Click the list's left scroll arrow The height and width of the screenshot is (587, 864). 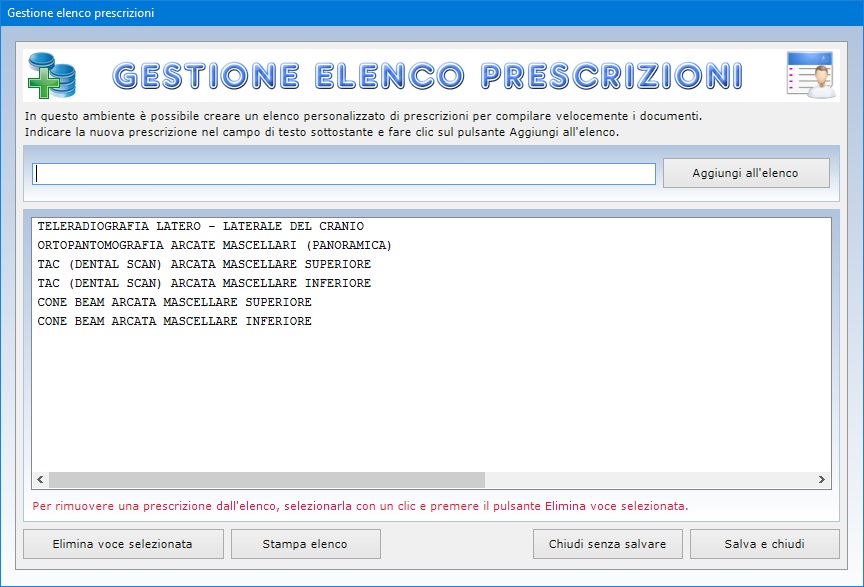40,480
